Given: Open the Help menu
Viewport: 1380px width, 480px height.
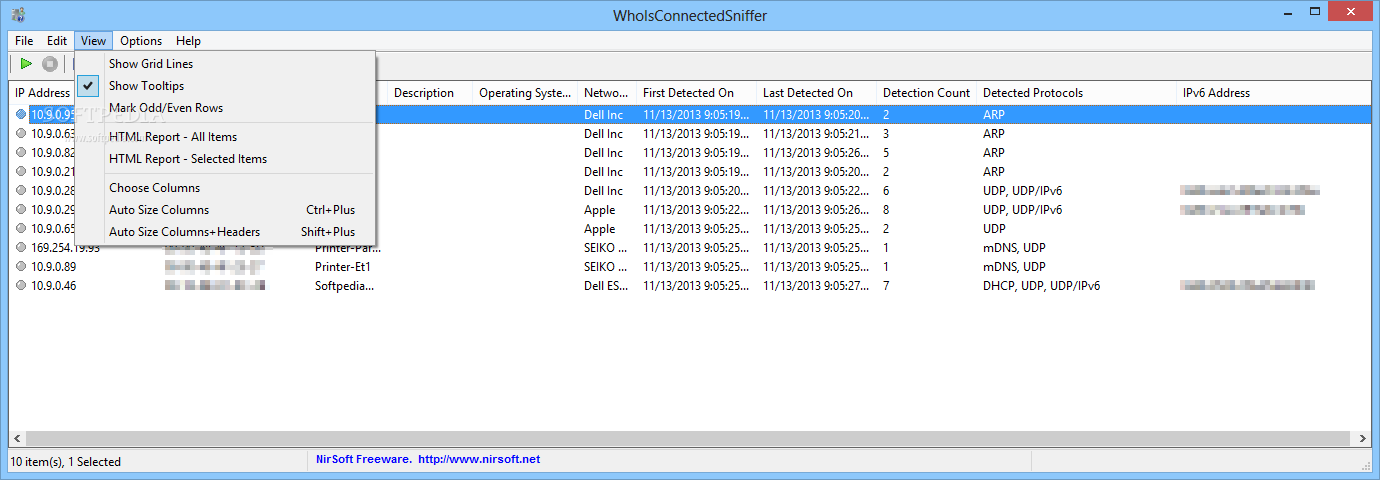Looking at the screenshot, I should point(188,41).
